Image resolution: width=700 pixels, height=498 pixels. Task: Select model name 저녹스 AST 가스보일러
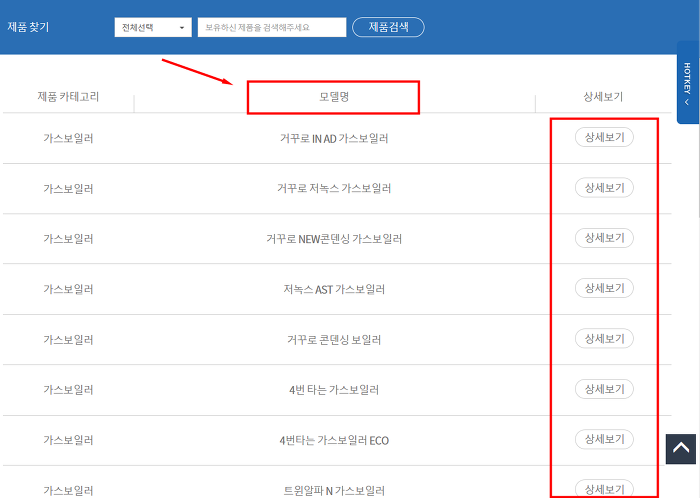pyautogui.click(x=334, y=289)
